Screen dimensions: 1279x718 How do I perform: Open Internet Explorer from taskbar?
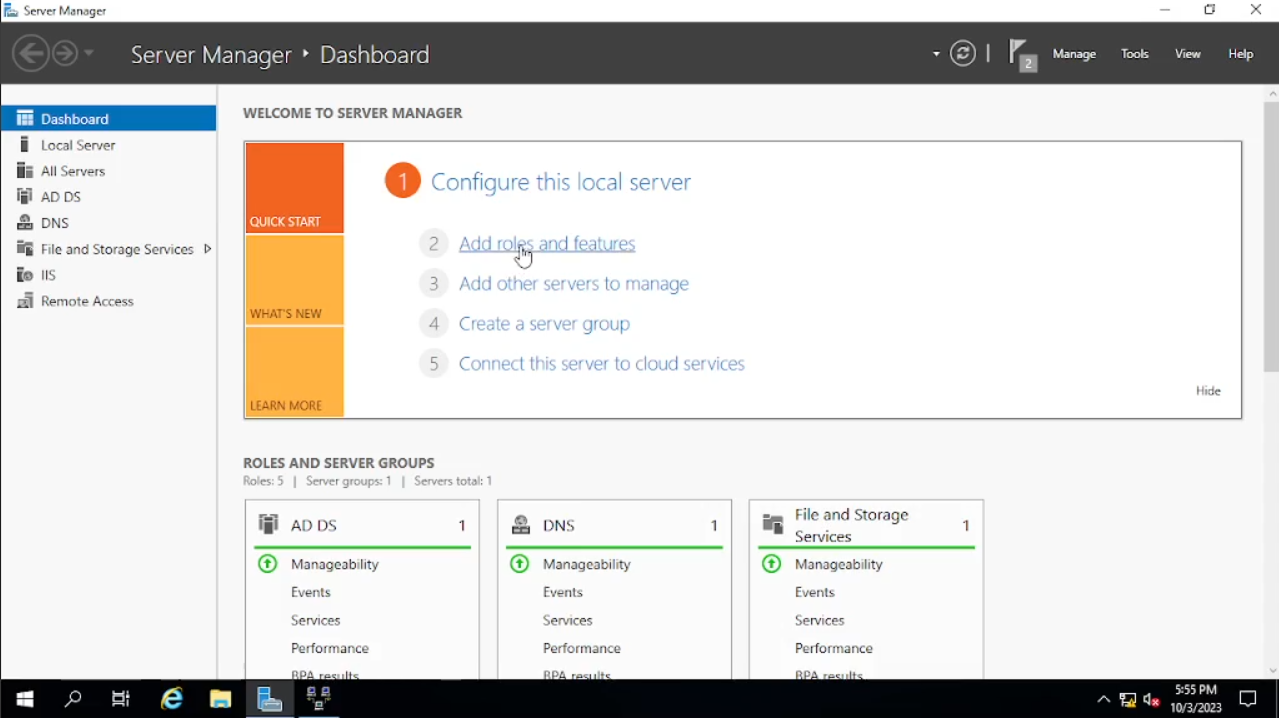click(172, 699)
